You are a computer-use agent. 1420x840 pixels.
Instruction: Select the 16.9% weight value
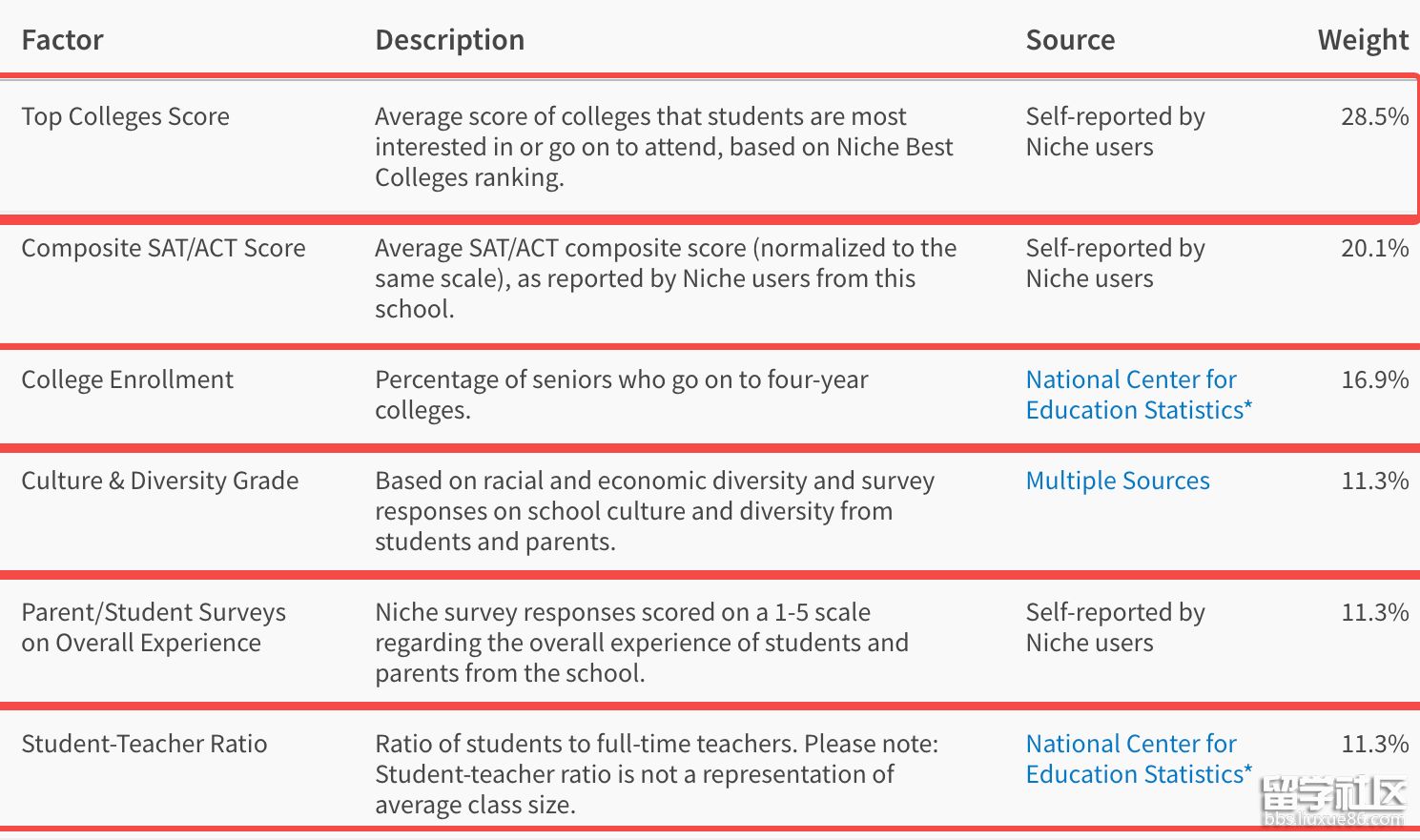coord(1373,379)
